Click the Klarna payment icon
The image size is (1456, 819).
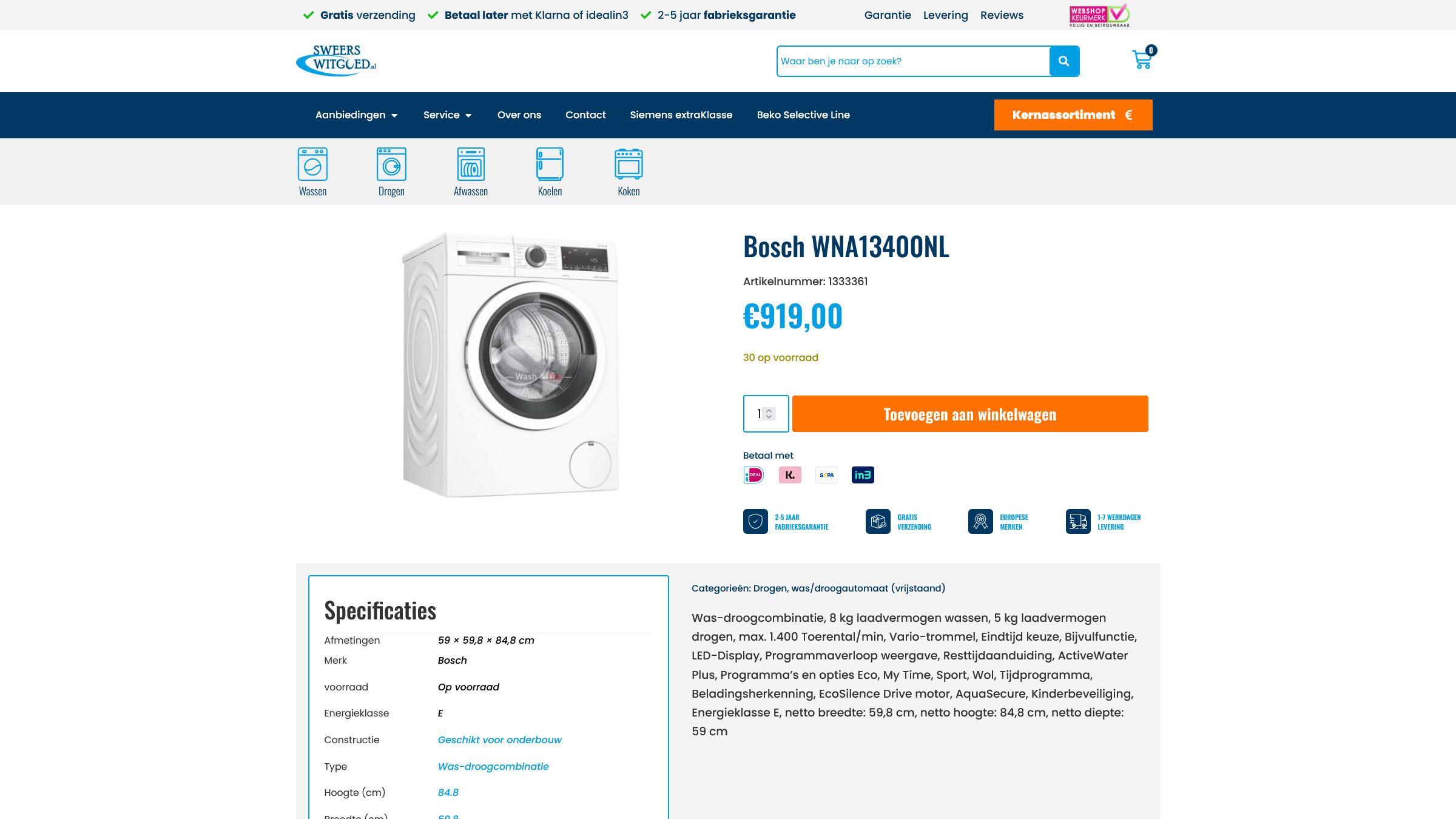[x=790, y=475]
